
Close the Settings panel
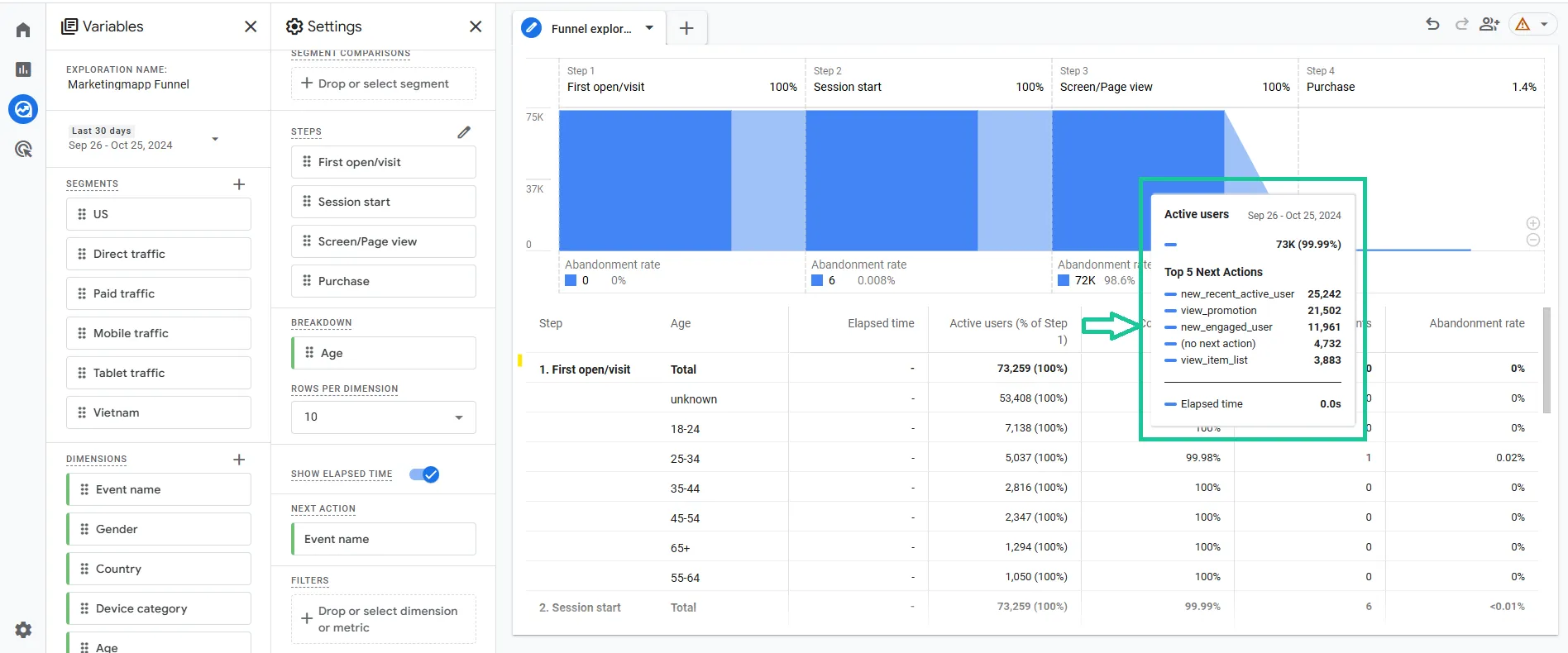point(476,26)
